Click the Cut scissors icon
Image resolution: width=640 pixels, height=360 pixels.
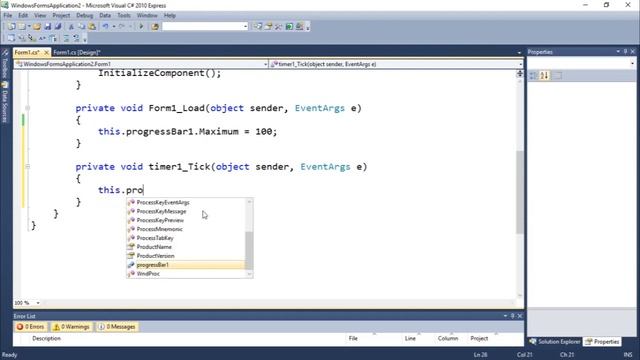71,27
